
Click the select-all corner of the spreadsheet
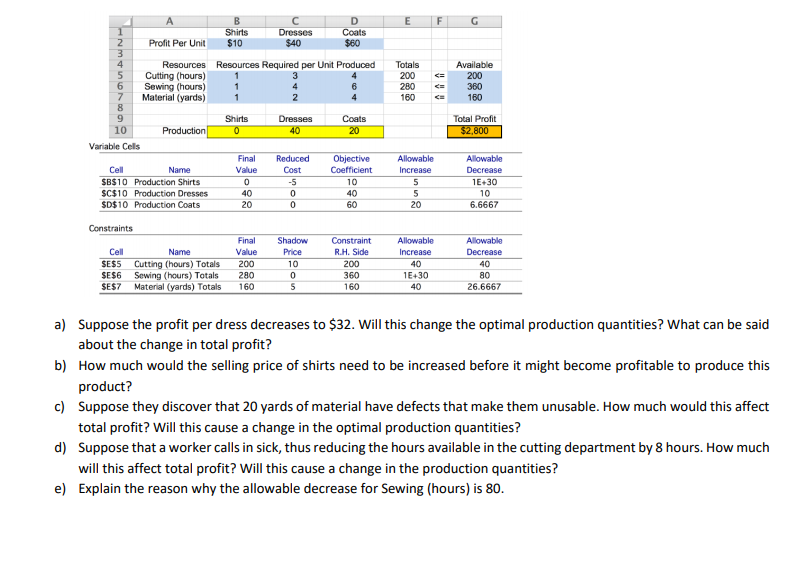point(121,21)
